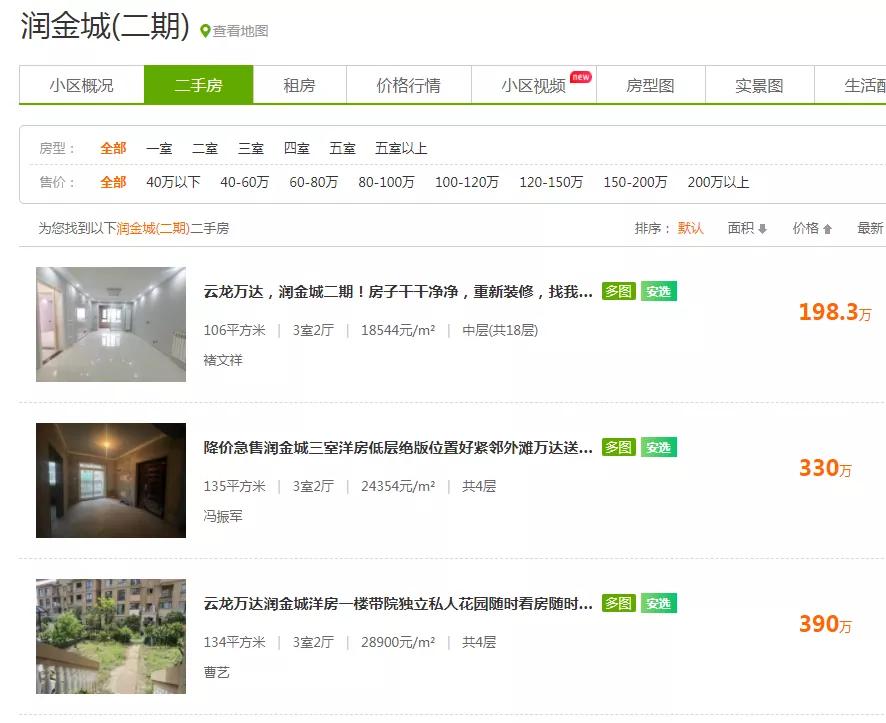Open the 查看地图 link
This screenshot has height=723, width=886.
tap(240, 30)
